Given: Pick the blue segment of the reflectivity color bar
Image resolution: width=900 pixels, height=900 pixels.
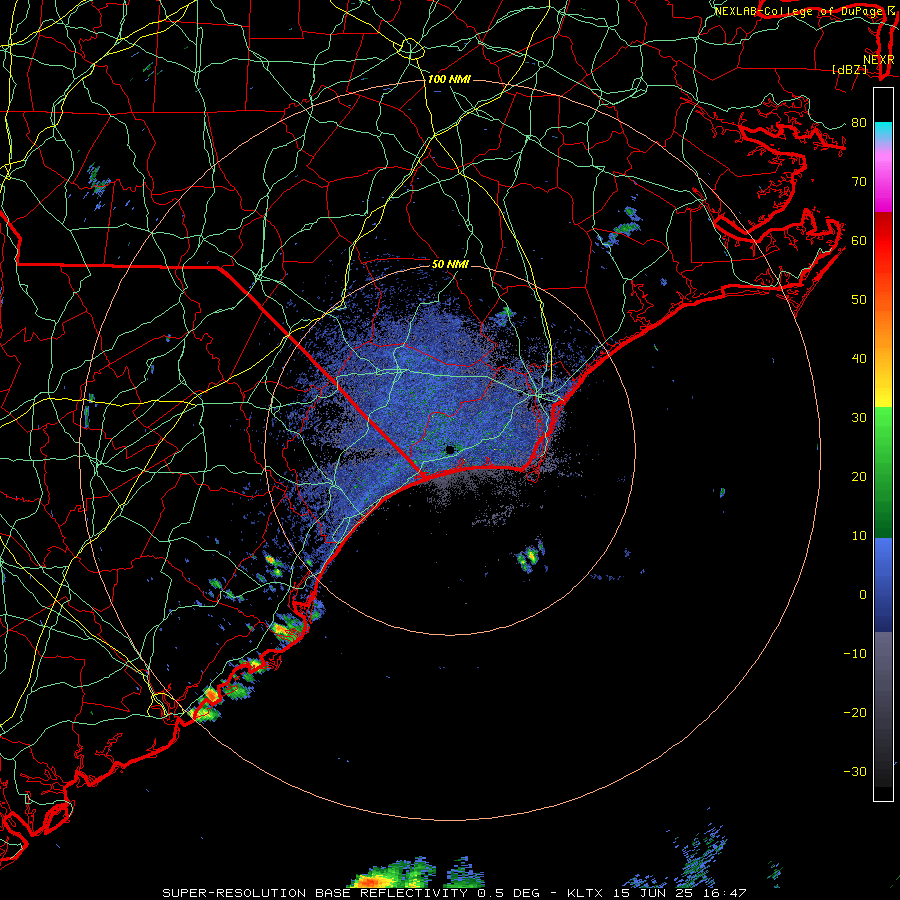Looking at the screenshot, I should pyautogui.click(x=883, y=584).
